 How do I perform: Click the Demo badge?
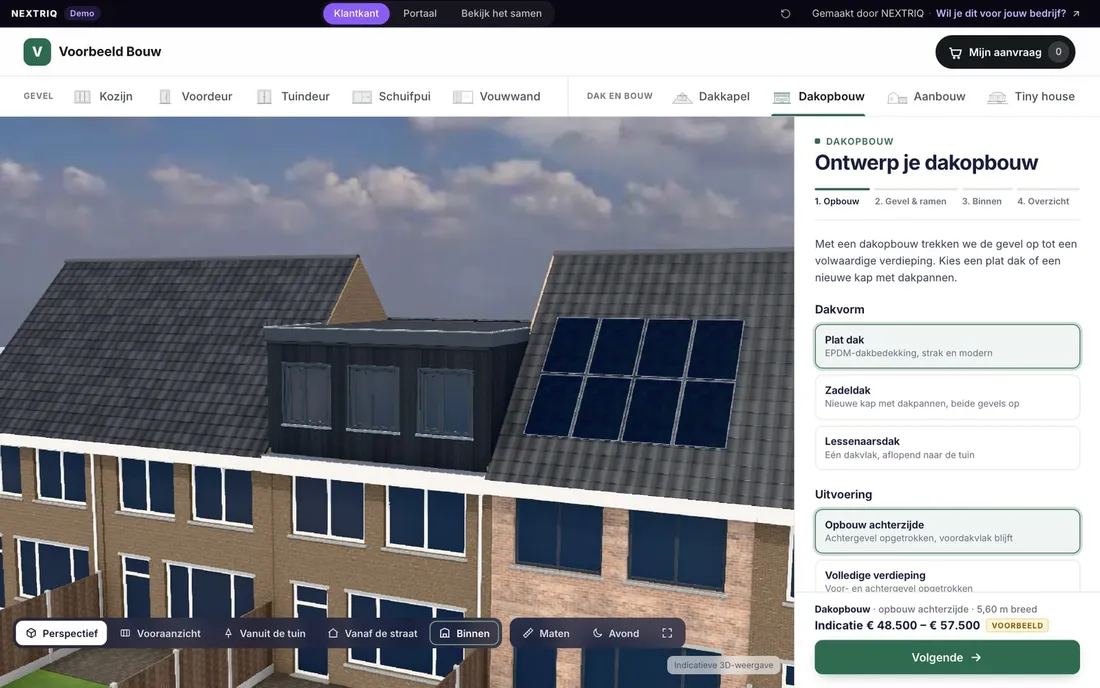82,13
